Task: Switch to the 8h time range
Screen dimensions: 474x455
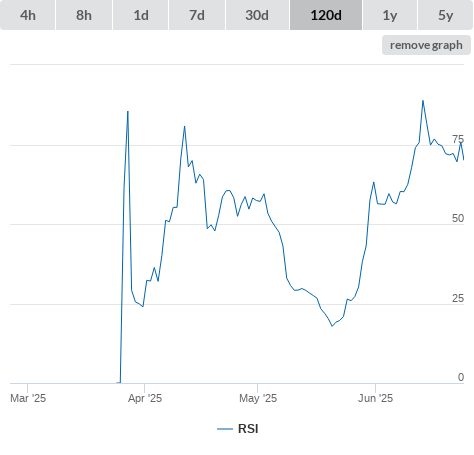Action: point(84,15)
